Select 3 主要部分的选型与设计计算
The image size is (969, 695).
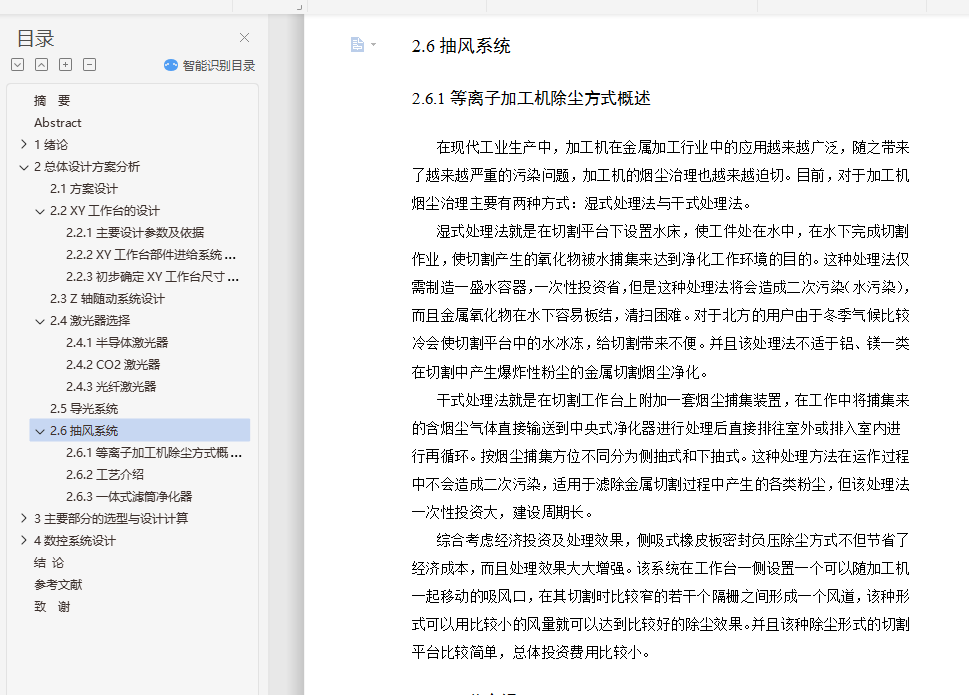111,518
